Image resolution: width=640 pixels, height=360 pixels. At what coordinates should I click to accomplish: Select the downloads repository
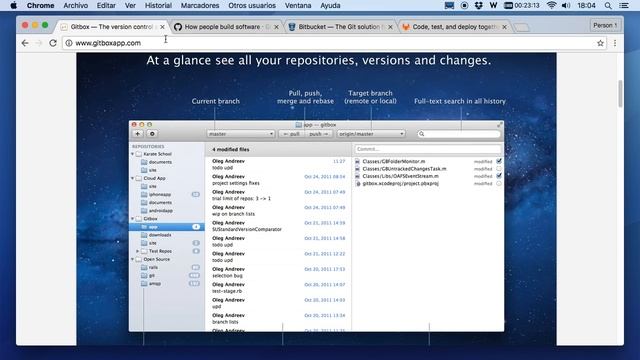click(167, 235)
